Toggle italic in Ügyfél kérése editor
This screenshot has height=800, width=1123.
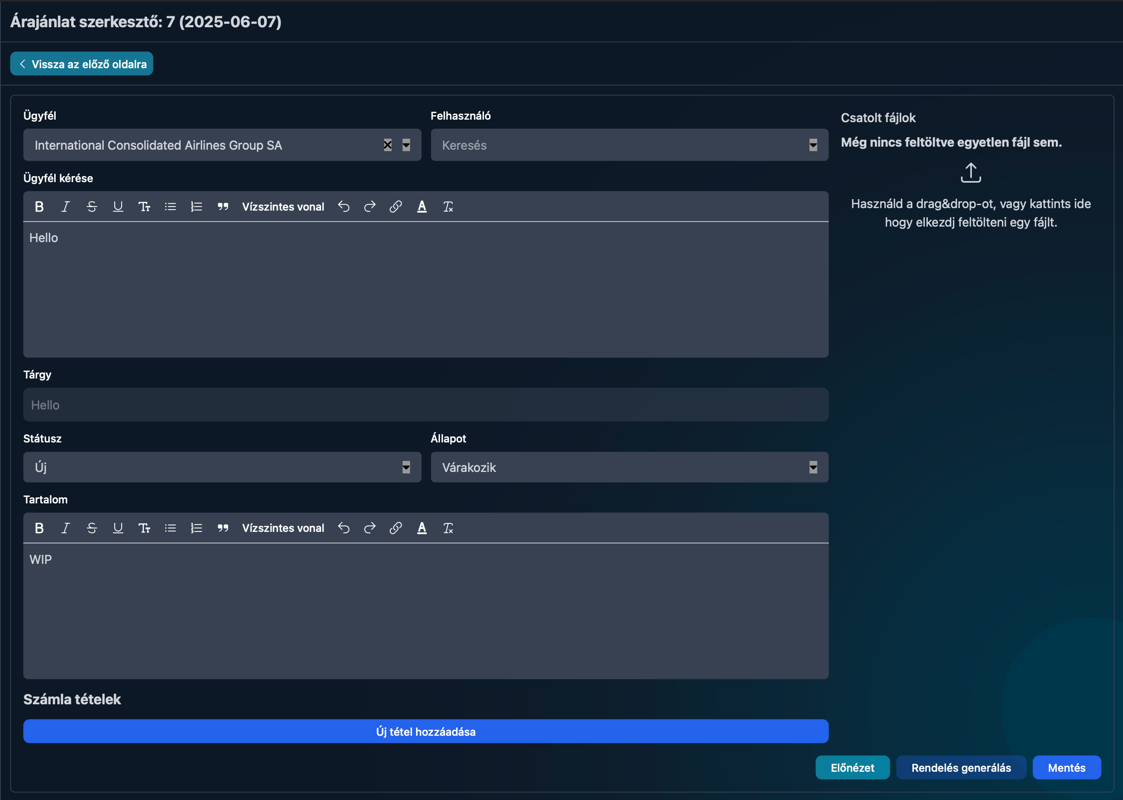pos(66,207)
